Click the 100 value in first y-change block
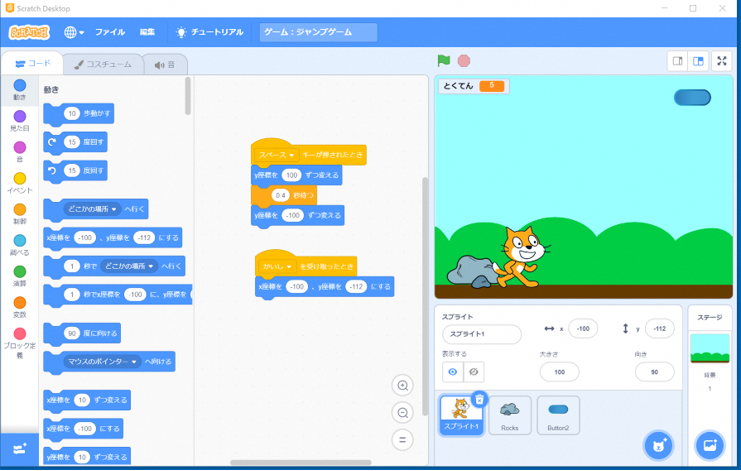The height and width of the screenshot is (471, 741). pyautogui.click(x=292, y=175)
